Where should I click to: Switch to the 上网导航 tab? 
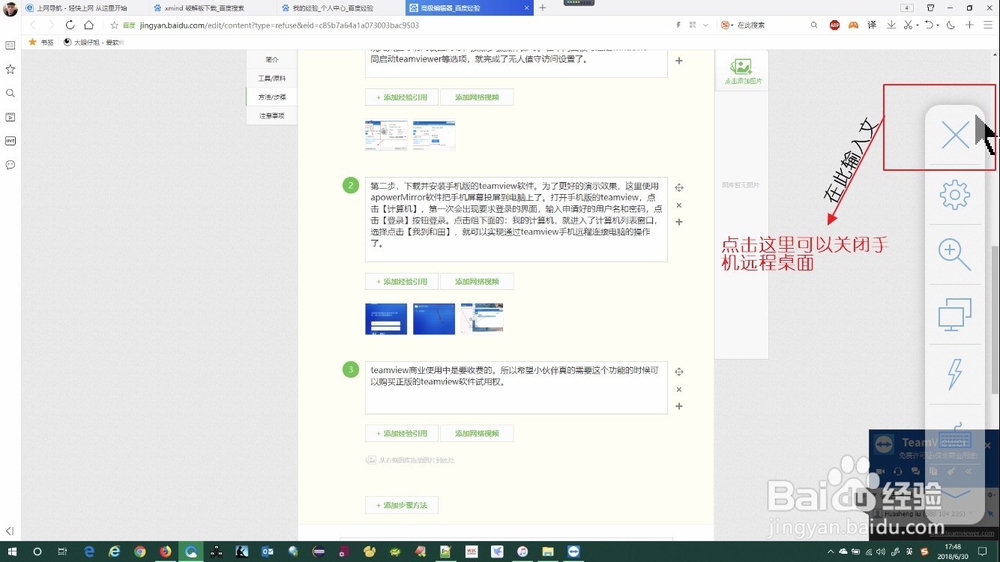pyautogui.click(x=82, y=8)
